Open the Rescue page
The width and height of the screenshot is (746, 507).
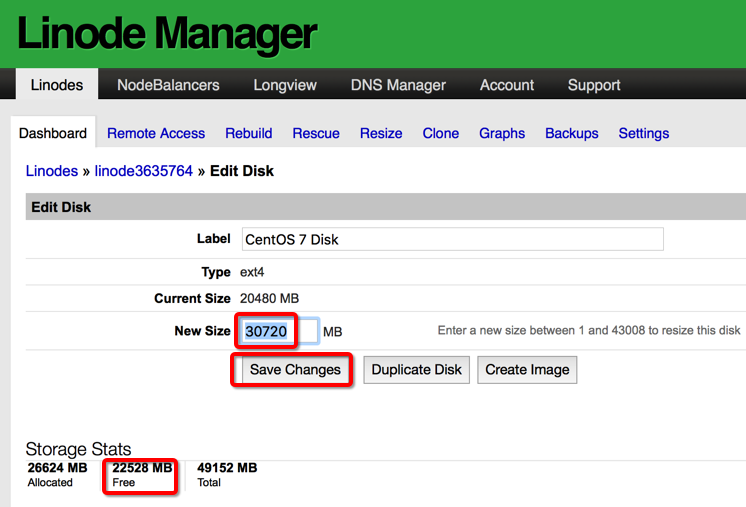(316, 133)
